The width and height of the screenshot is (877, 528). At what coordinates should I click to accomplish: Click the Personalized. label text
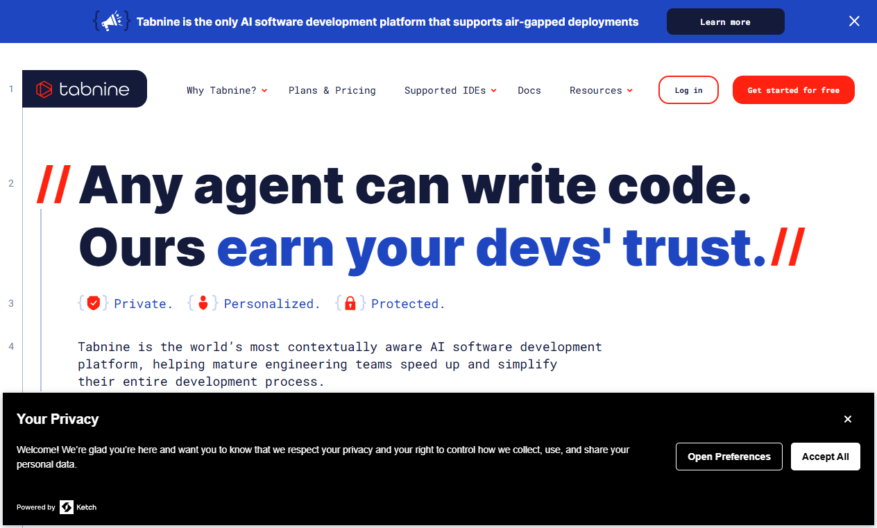coord(272,304)
